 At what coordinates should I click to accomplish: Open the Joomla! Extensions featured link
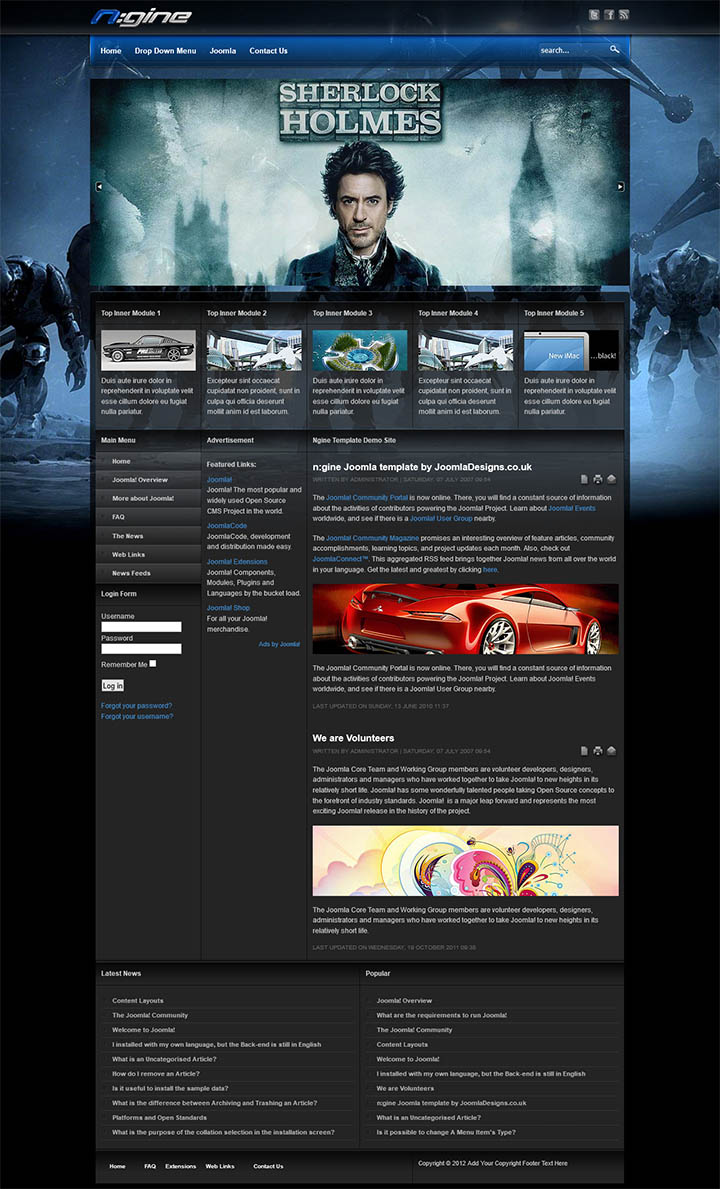tap(237, 562)
